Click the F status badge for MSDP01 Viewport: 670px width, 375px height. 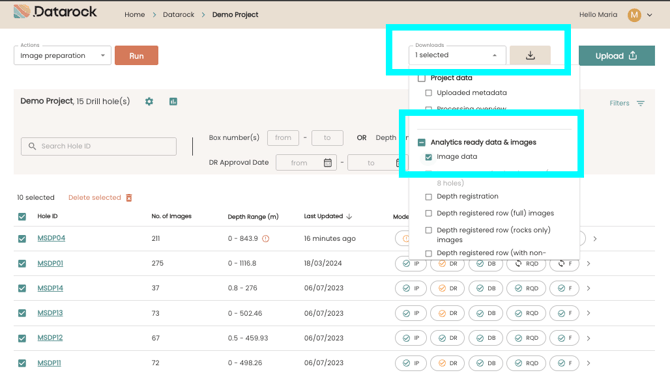[x=564, y=264]
